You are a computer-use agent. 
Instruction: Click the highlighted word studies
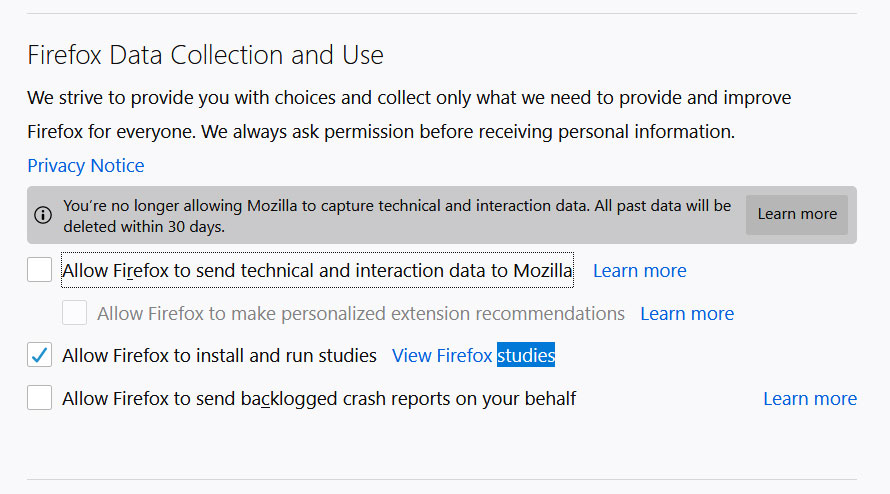(526, 355)
